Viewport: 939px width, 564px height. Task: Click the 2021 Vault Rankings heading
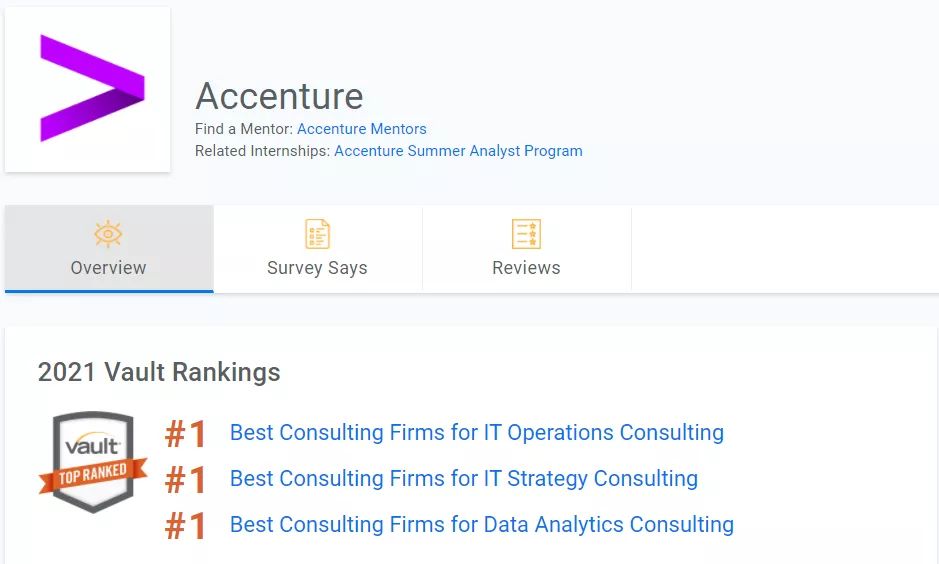click(159, 372)
